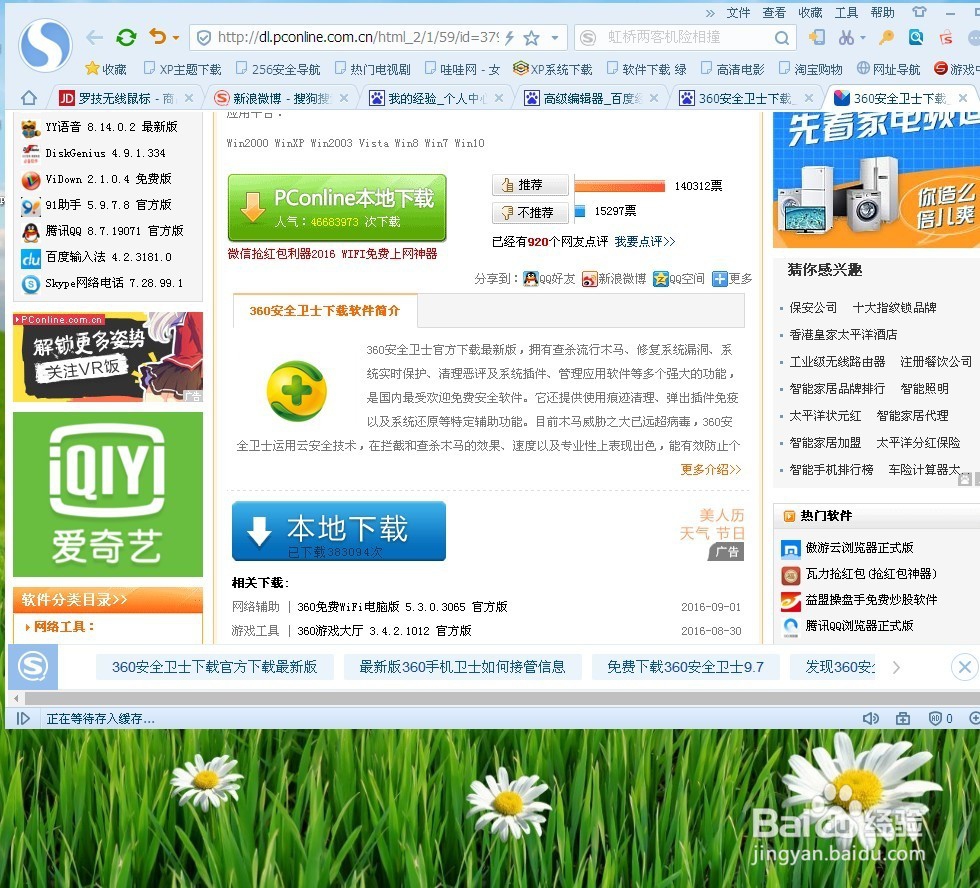Click the Sogou browser logo avatar
The width and height of the screenshot is (980, 888).
pyautogui.click(x=45, y=45)
